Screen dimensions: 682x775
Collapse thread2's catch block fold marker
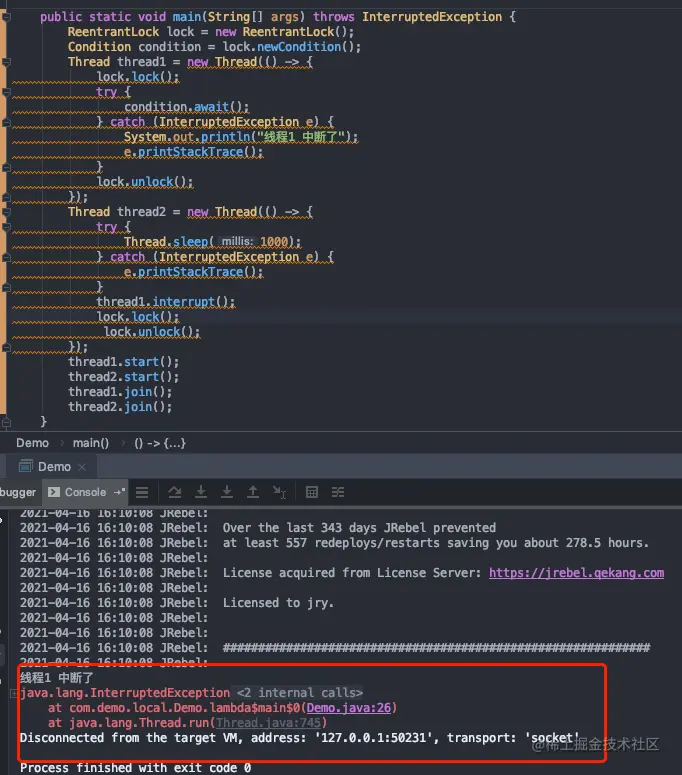(6, 257)
